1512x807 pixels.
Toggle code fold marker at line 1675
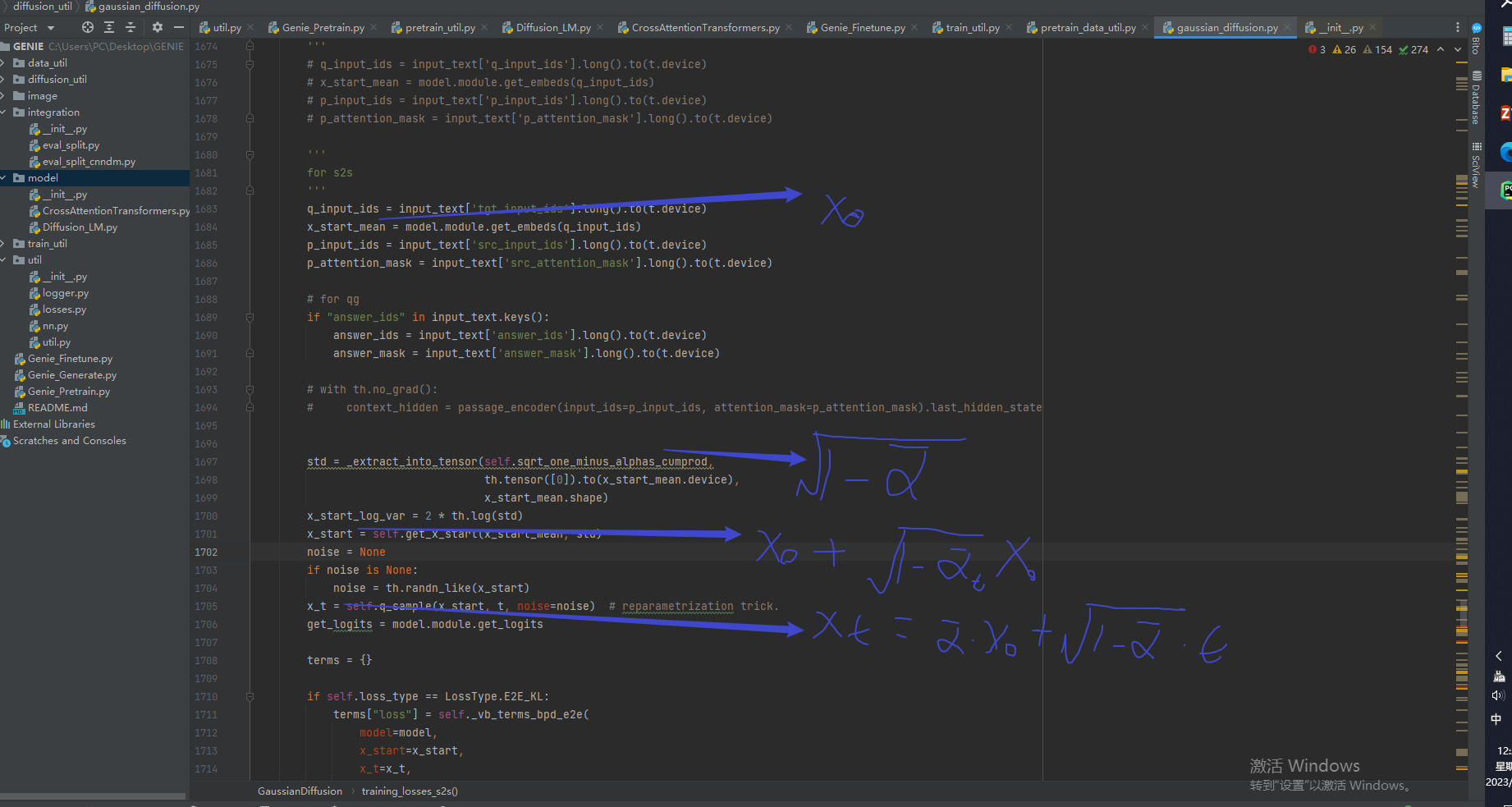[x=250, y=65]
